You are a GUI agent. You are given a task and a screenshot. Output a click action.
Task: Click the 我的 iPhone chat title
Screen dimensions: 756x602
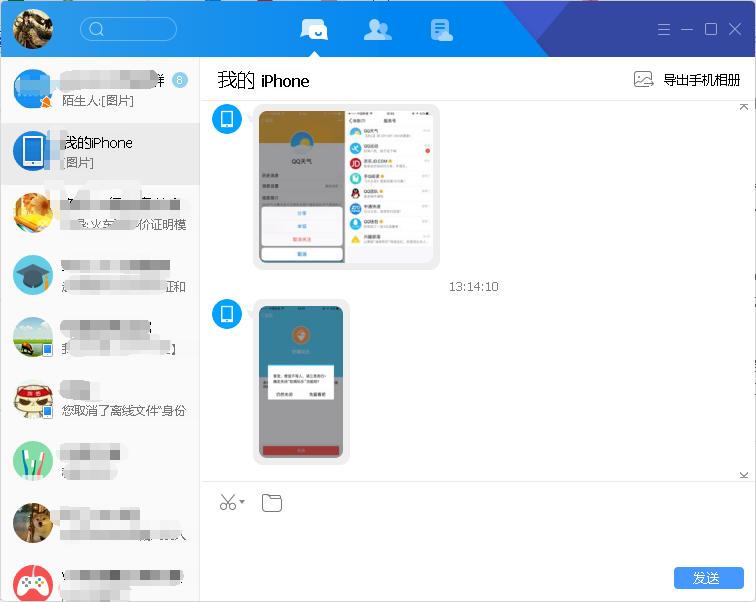point(263,80)
